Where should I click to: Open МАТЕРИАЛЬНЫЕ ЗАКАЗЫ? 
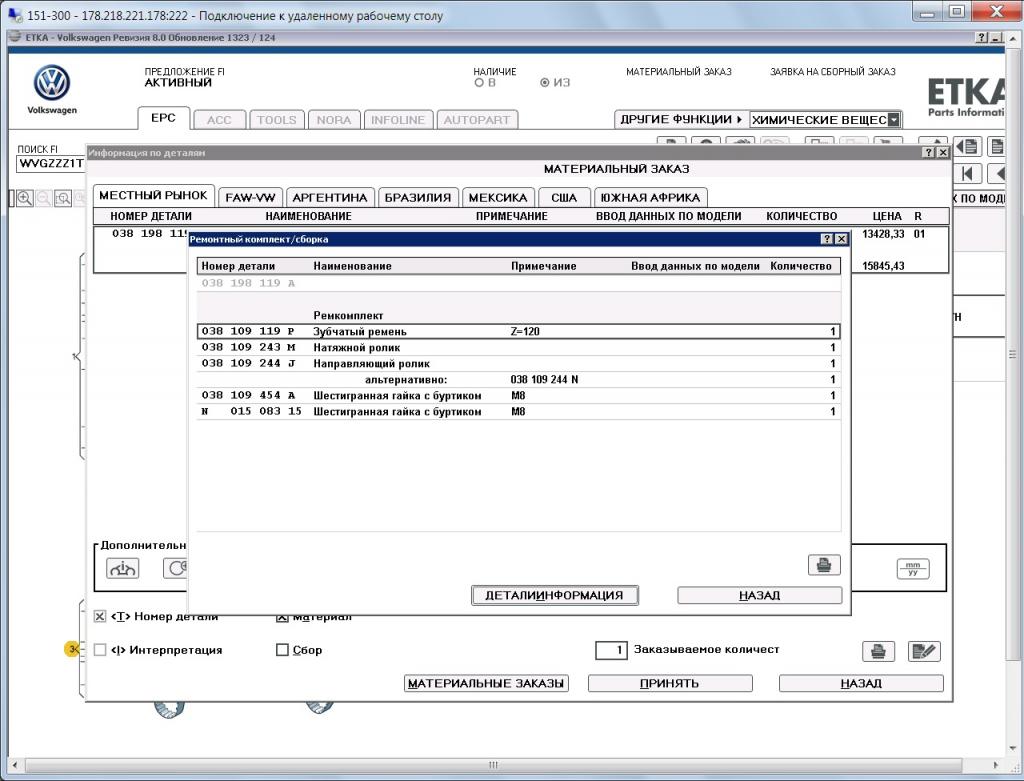(x=486, y=683)
